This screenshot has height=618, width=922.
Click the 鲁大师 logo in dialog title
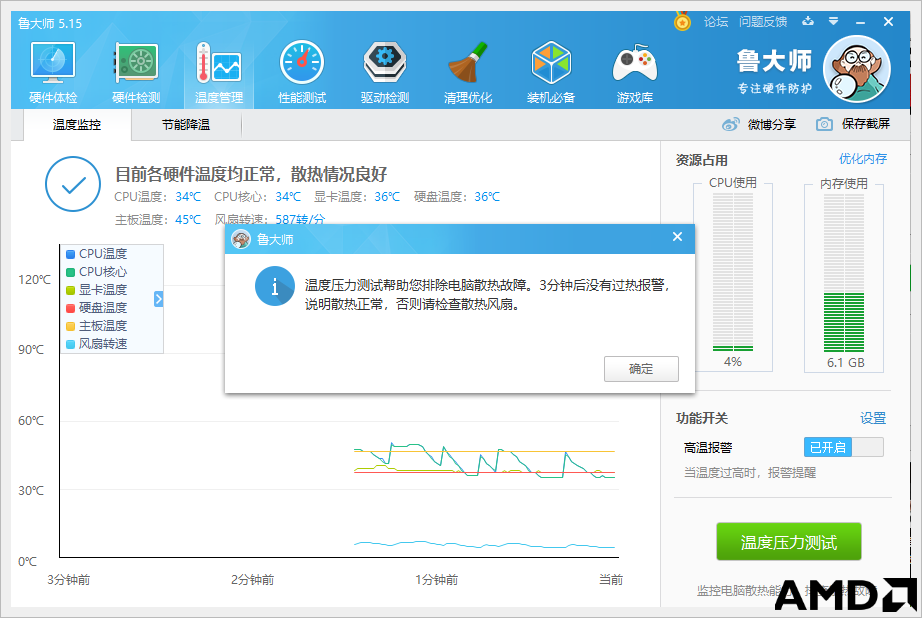240,239
